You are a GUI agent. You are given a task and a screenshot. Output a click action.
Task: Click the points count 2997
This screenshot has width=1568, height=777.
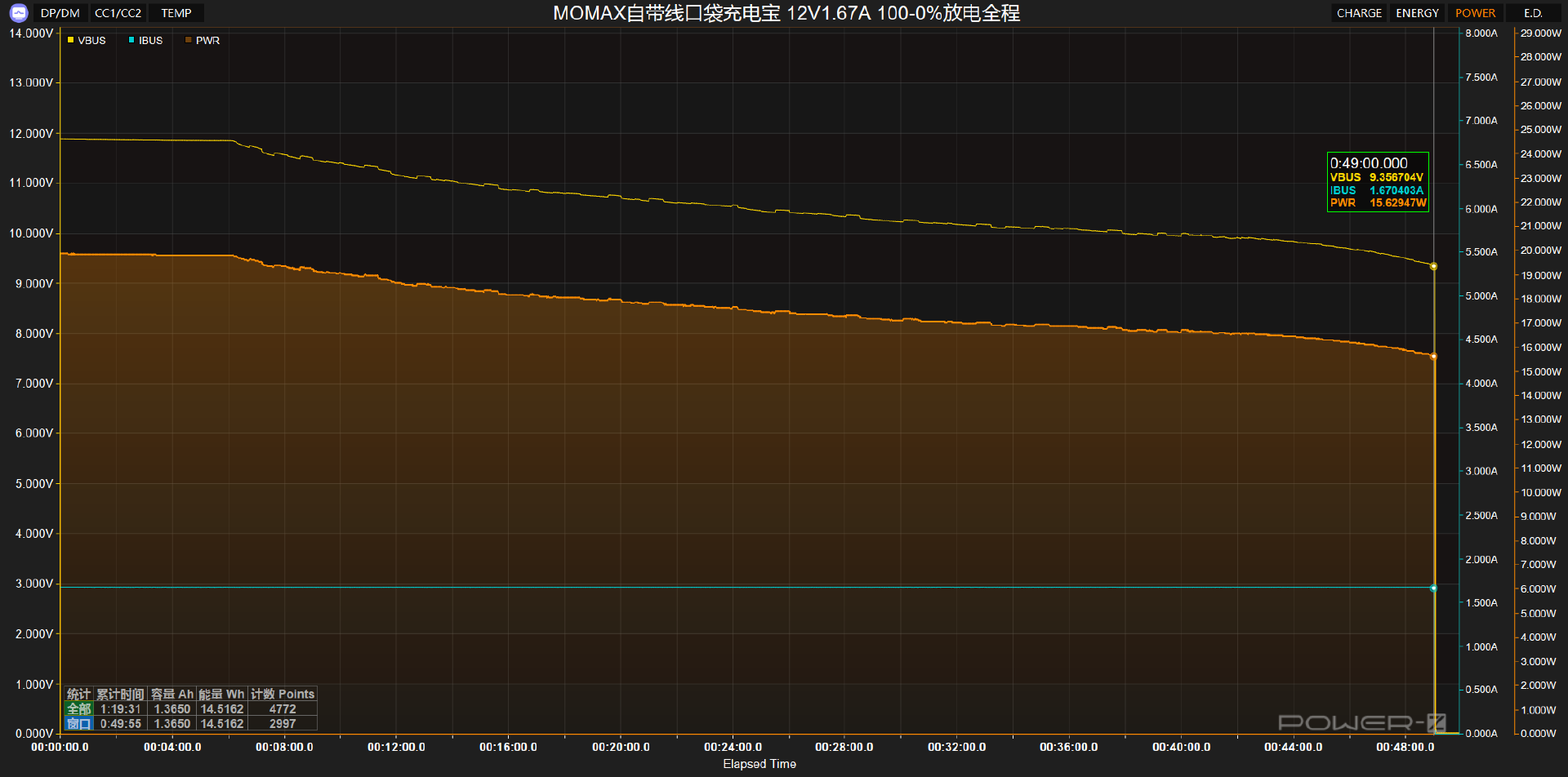283,724
